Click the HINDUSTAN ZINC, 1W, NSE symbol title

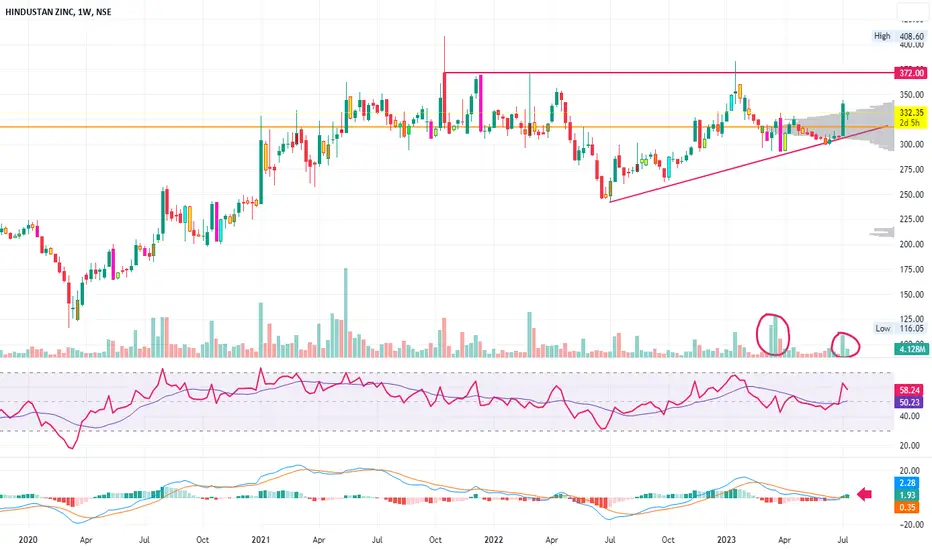58,11
